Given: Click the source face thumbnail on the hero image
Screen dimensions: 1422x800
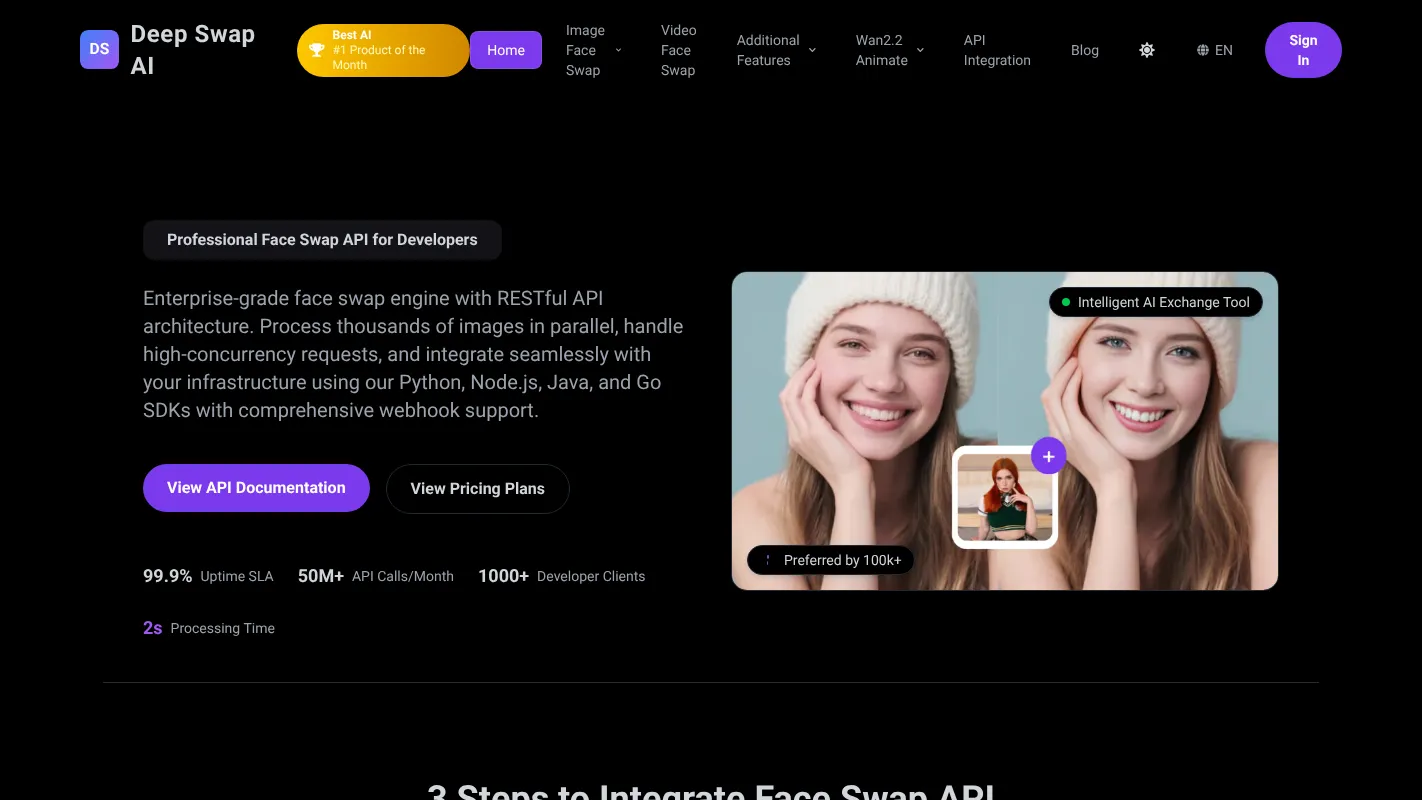Looking at the screenshot, I should (1004, 497).
